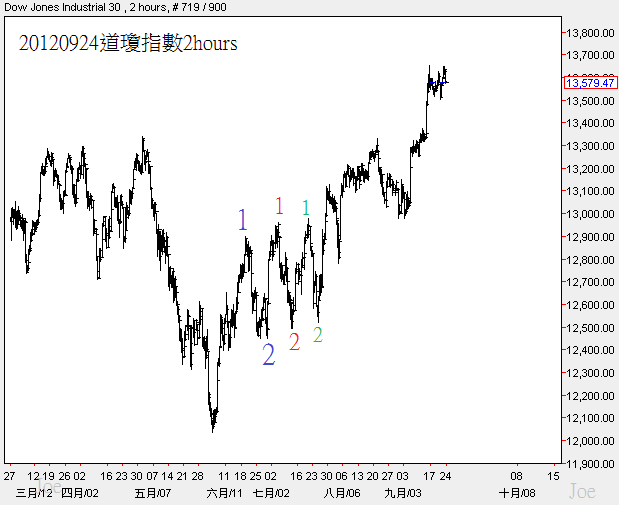The image size is (619, 505).
Task: Click the date tick label 14
Action: pyautogui.click(x=167, y=476)
